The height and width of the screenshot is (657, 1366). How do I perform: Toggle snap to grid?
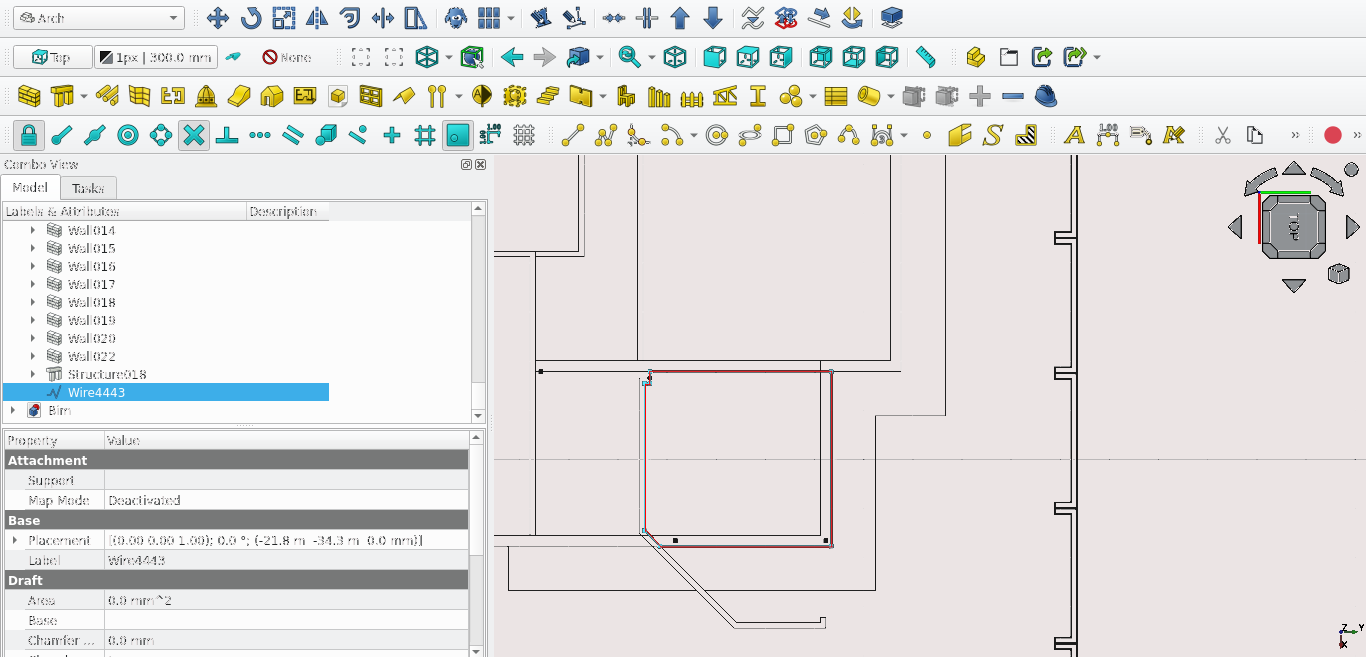pyautogui.click(x=424, y=135)
